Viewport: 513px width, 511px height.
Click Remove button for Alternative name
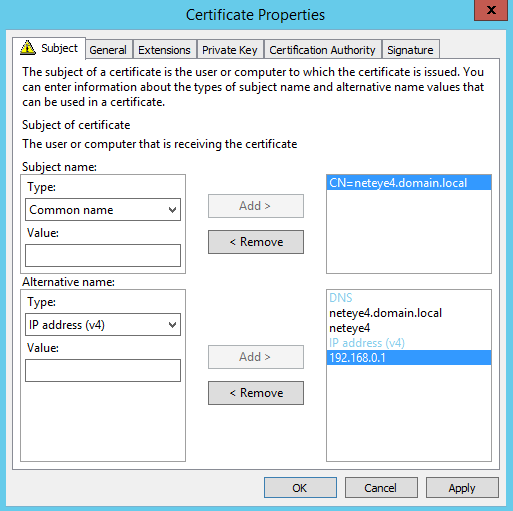point(256,393)
